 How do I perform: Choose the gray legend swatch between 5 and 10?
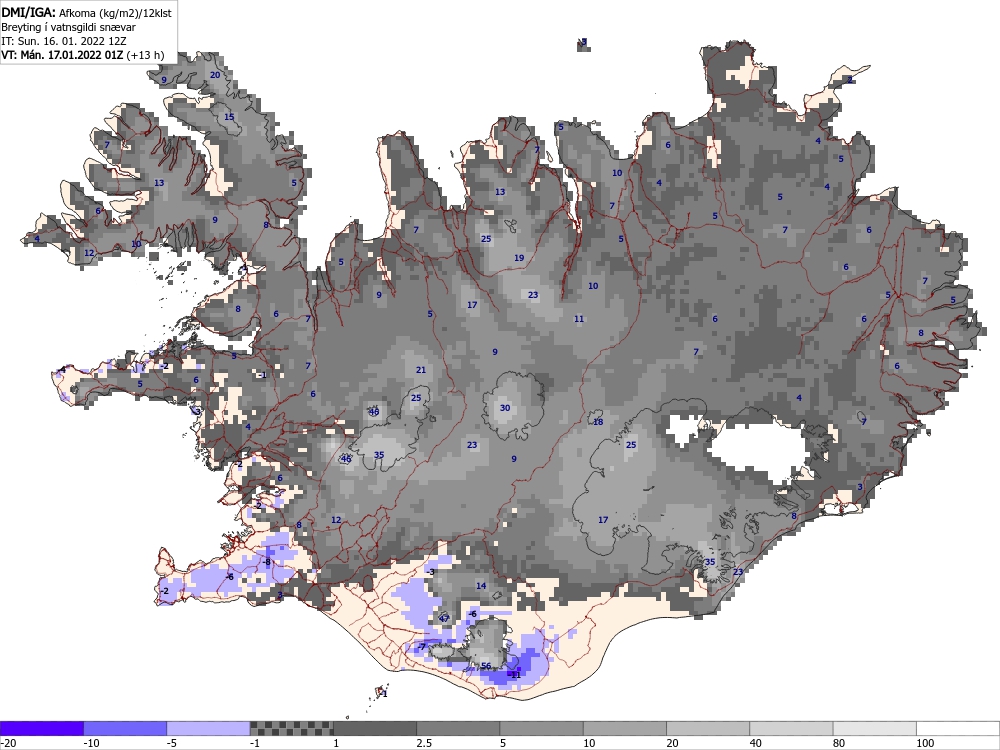(x=541, y=728)
